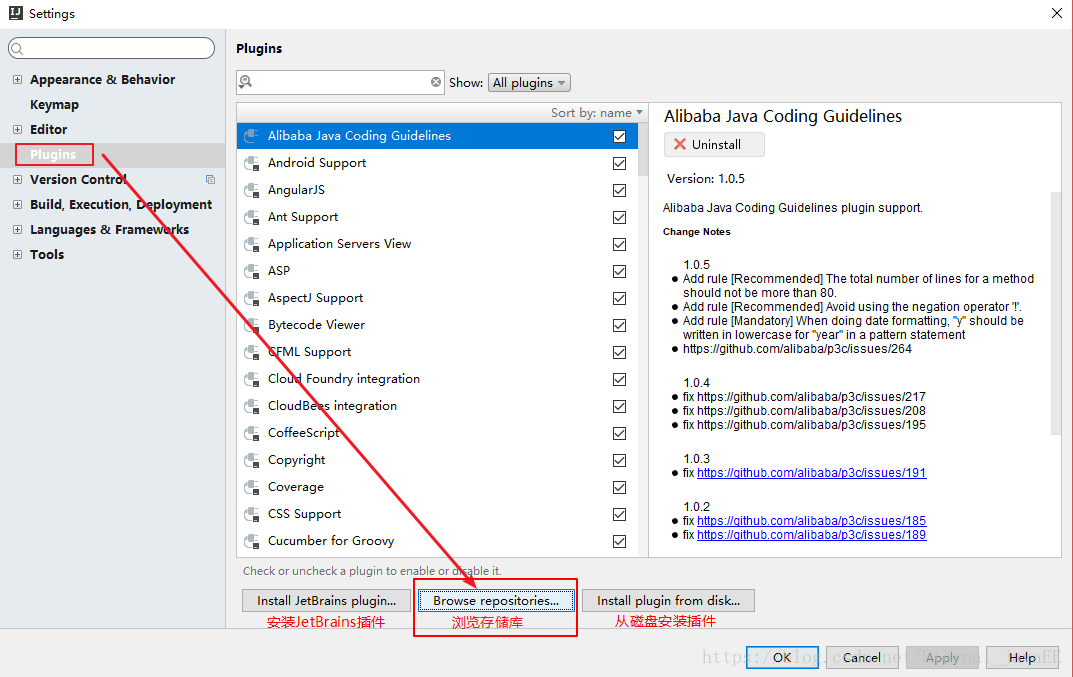Image resolution: width=1073 pixels, height=677 pixels.
Task: Click the Browse repositories button
Action: [x=496, y=600]
